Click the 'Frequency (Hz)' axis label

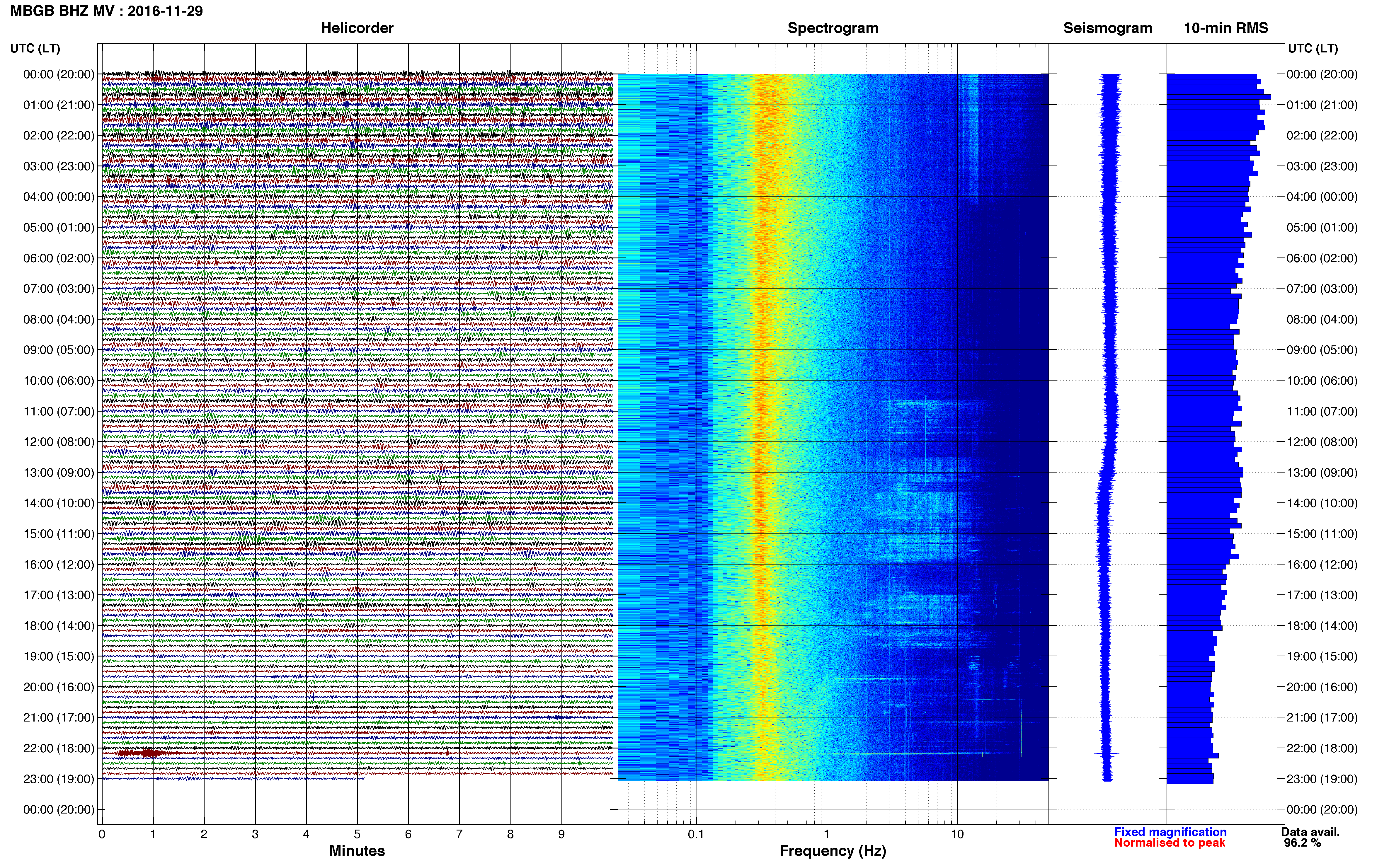click(x=833, y=851)
